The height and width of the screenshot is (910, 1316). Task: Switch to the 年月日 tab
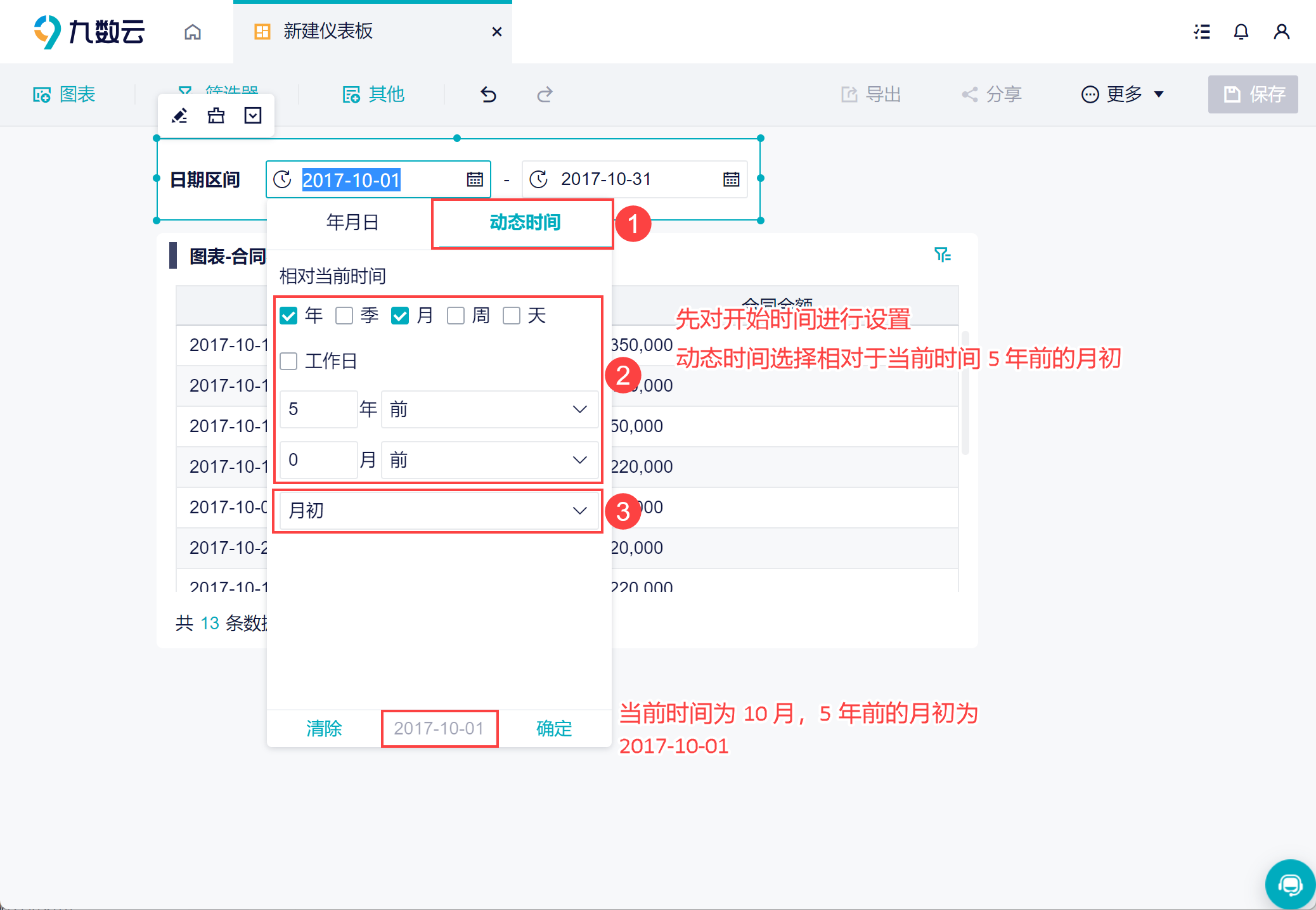pos(352,222)
